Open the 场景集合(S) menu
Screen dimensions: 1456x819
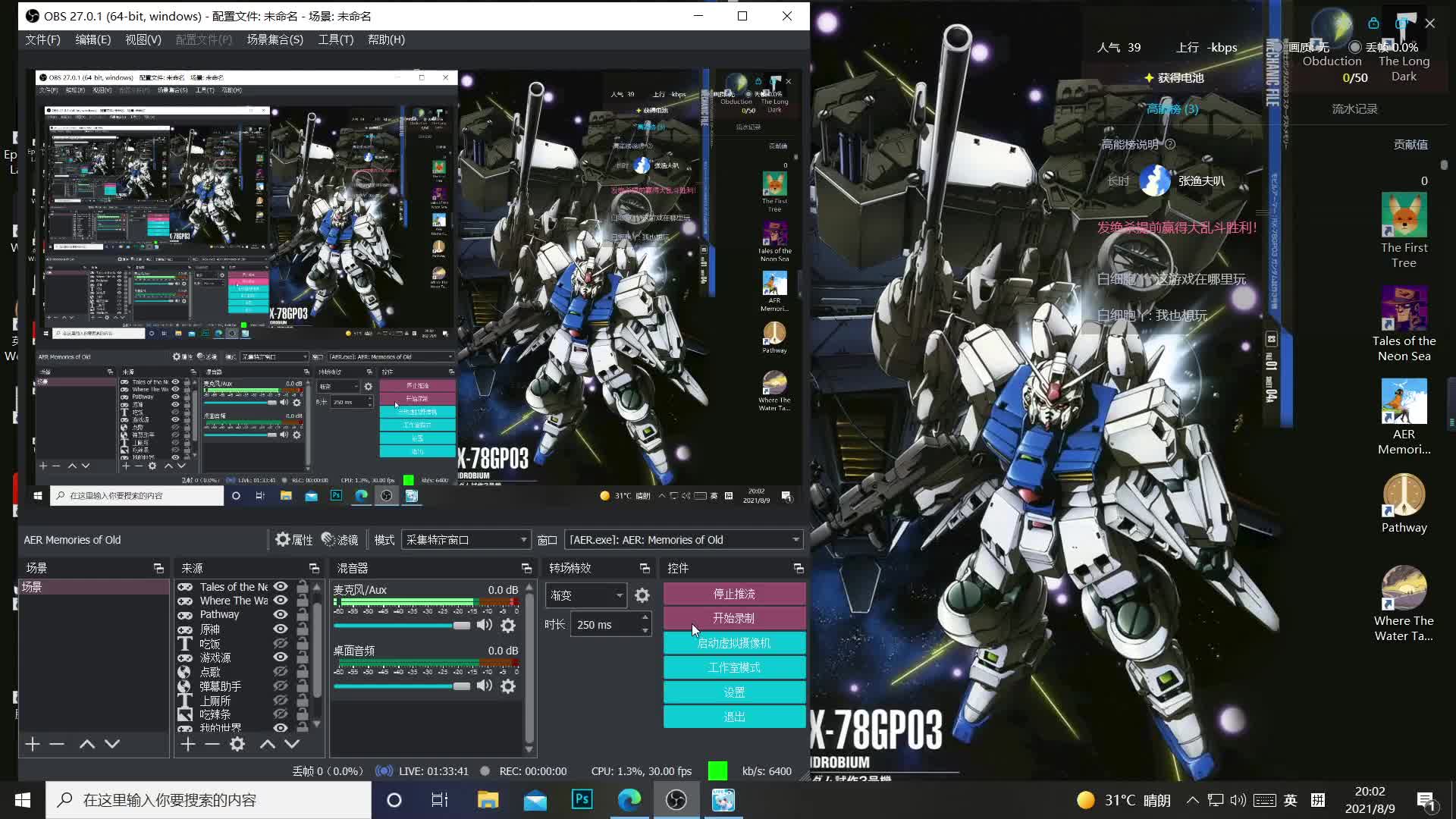275,39
